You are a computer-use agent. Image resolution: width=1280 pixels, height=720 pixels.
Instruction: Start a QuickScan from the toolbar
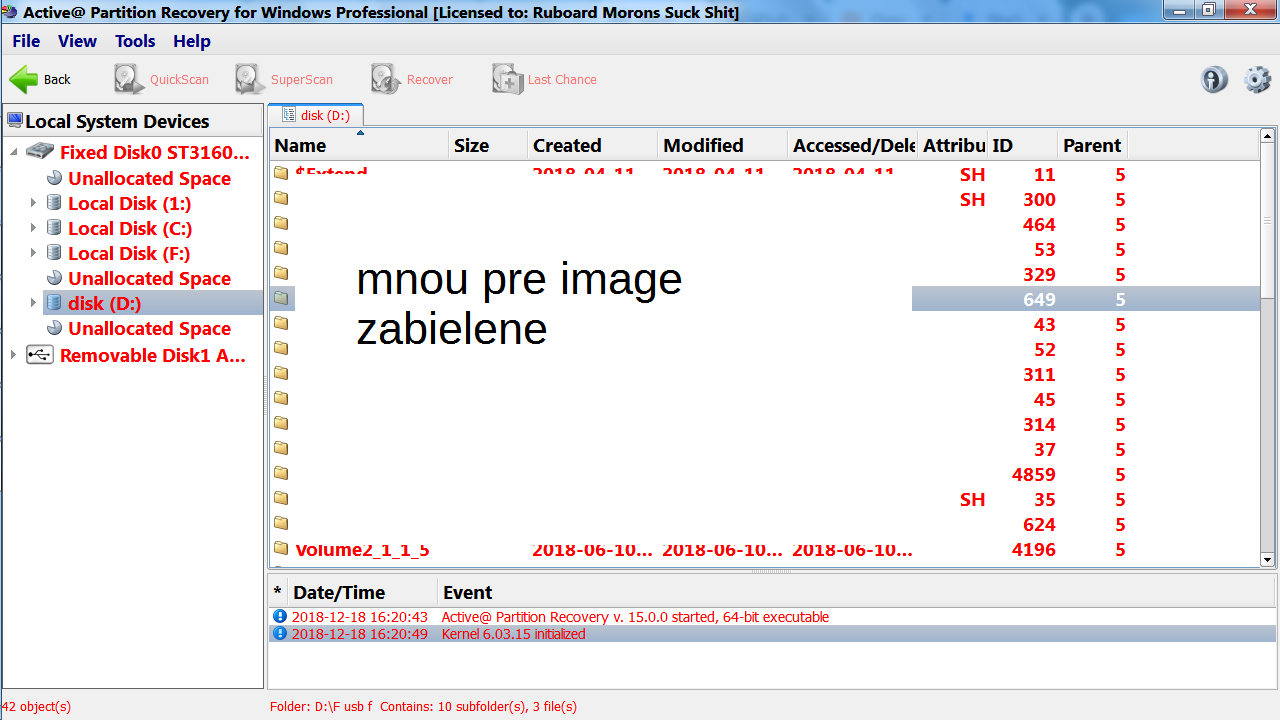coord(161,80)
